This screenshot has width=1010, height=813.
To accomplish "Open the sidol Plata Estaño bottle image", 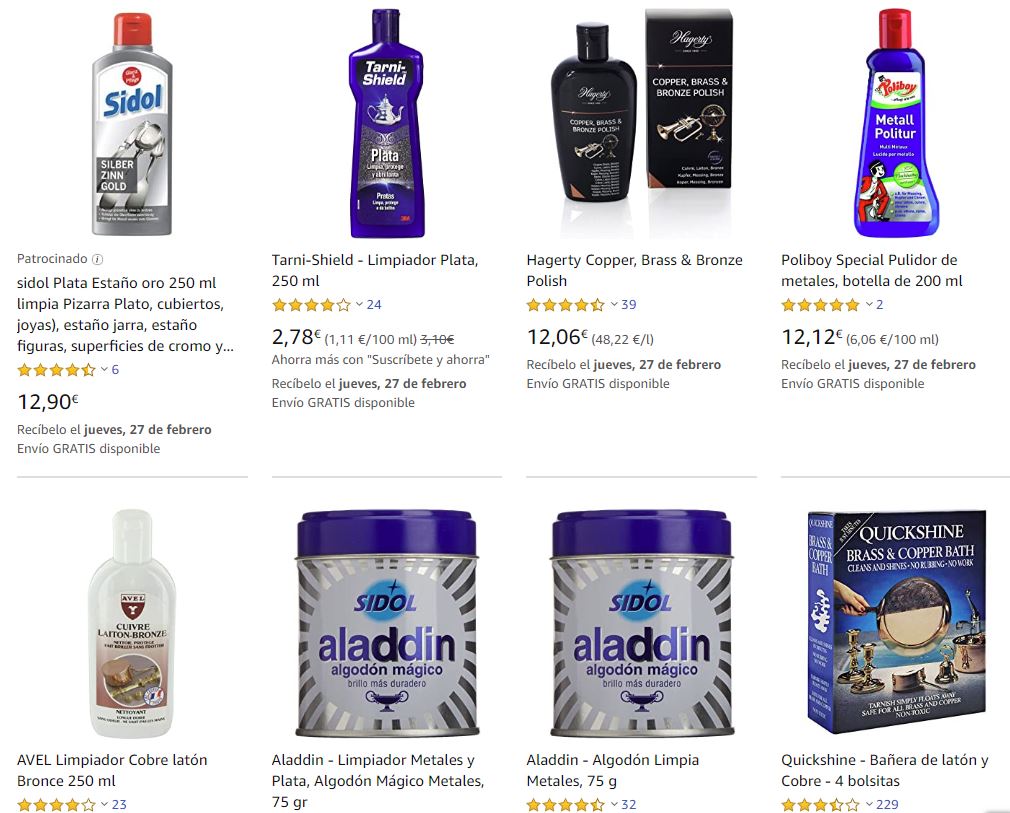I will pyautogui.click(x=132, y=124).
